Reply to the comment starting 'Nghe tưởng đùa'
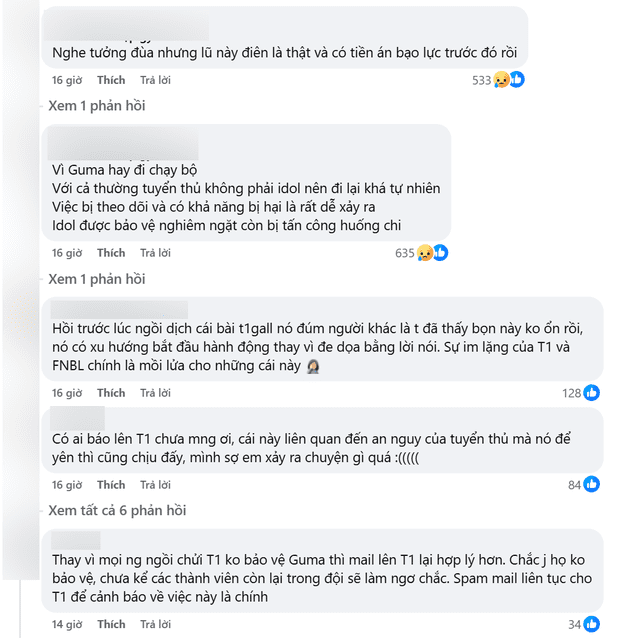 (156, 80)
